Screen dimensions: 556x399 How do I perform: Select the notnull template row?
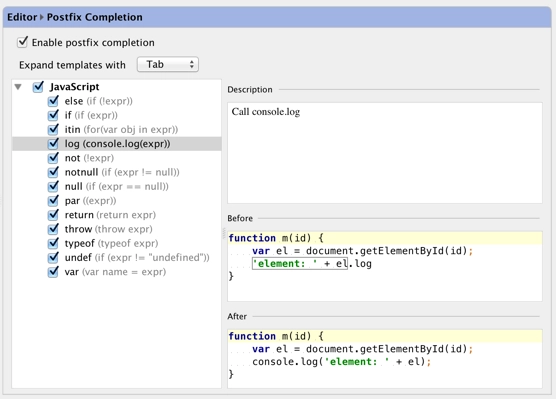[117, 172]
